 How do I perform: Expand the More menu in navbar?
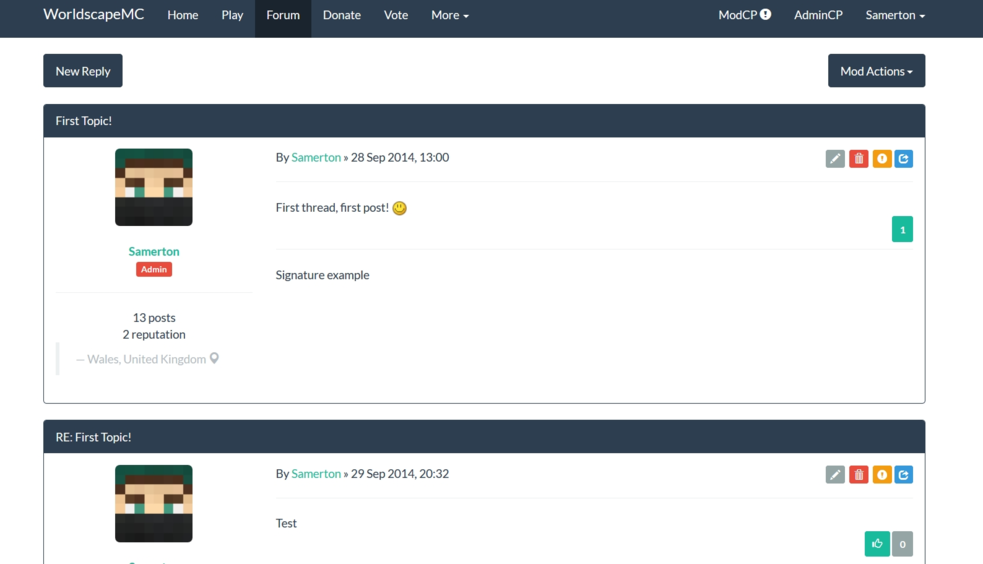(449, 15)
